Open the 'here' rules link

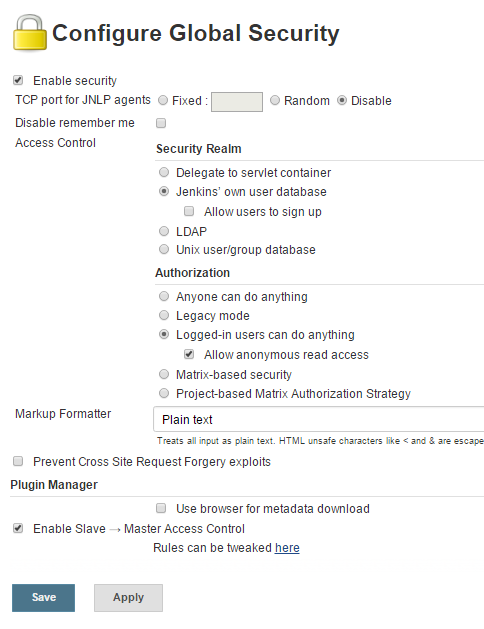287,548
